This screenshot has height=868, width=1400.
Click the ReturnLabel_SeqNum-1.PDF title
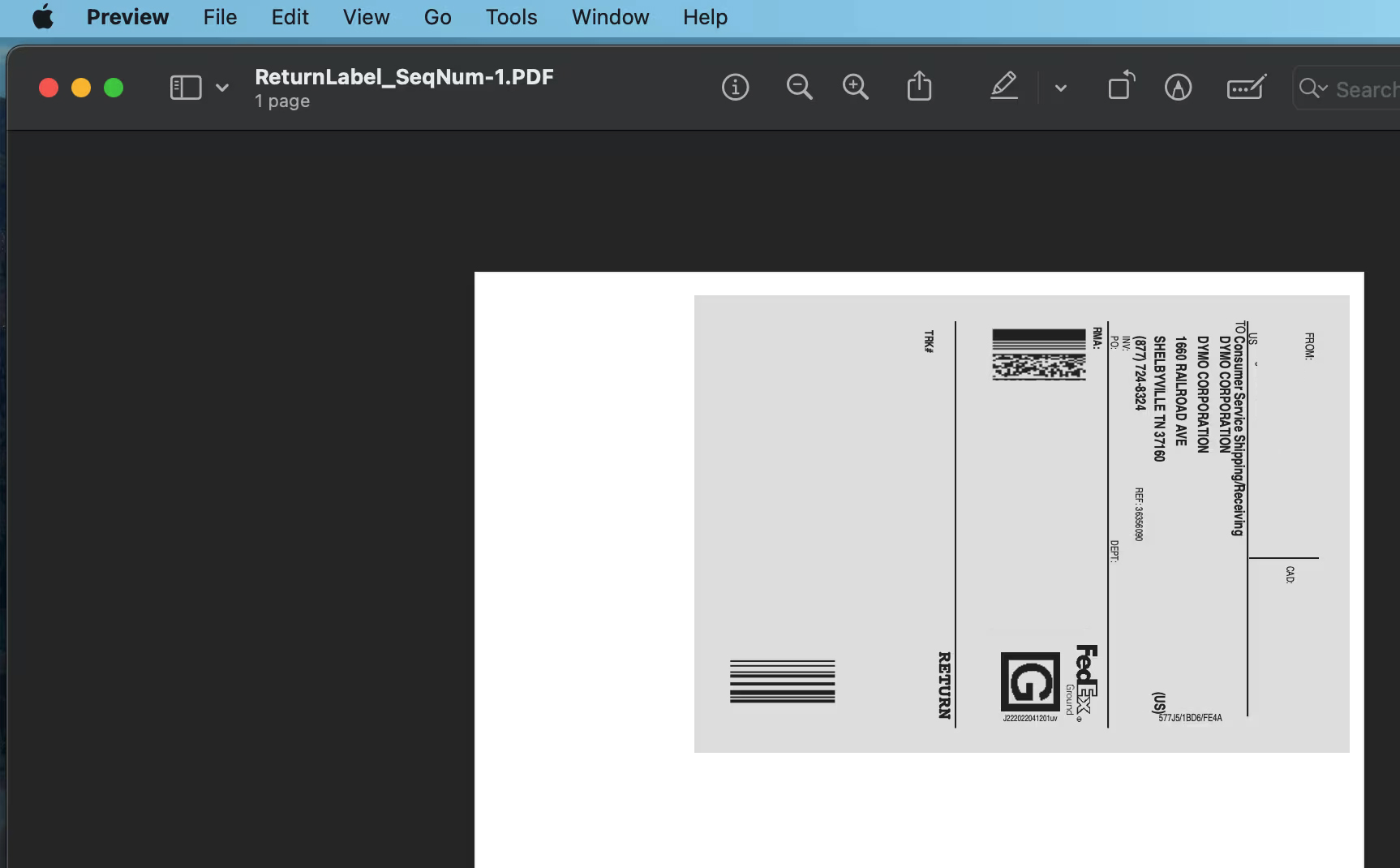pyautogui.click(x=404, y=77)
